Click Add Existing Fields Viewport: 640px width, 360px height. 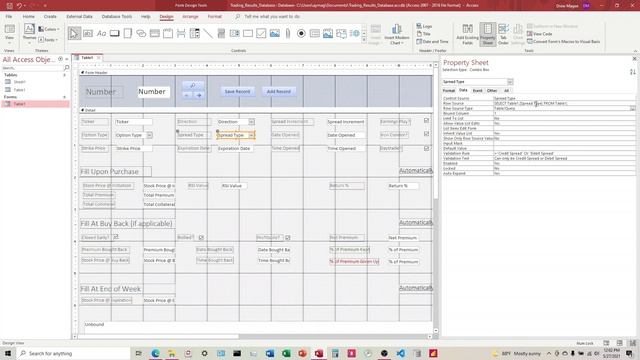[x=467, y=35]
